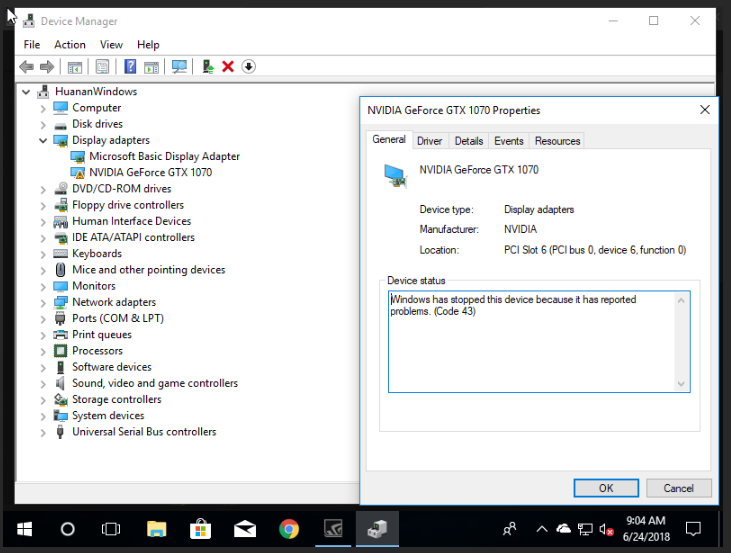Collapse the Display adapters category
This screenshot has width=731, height=553.
pos(43,140)
